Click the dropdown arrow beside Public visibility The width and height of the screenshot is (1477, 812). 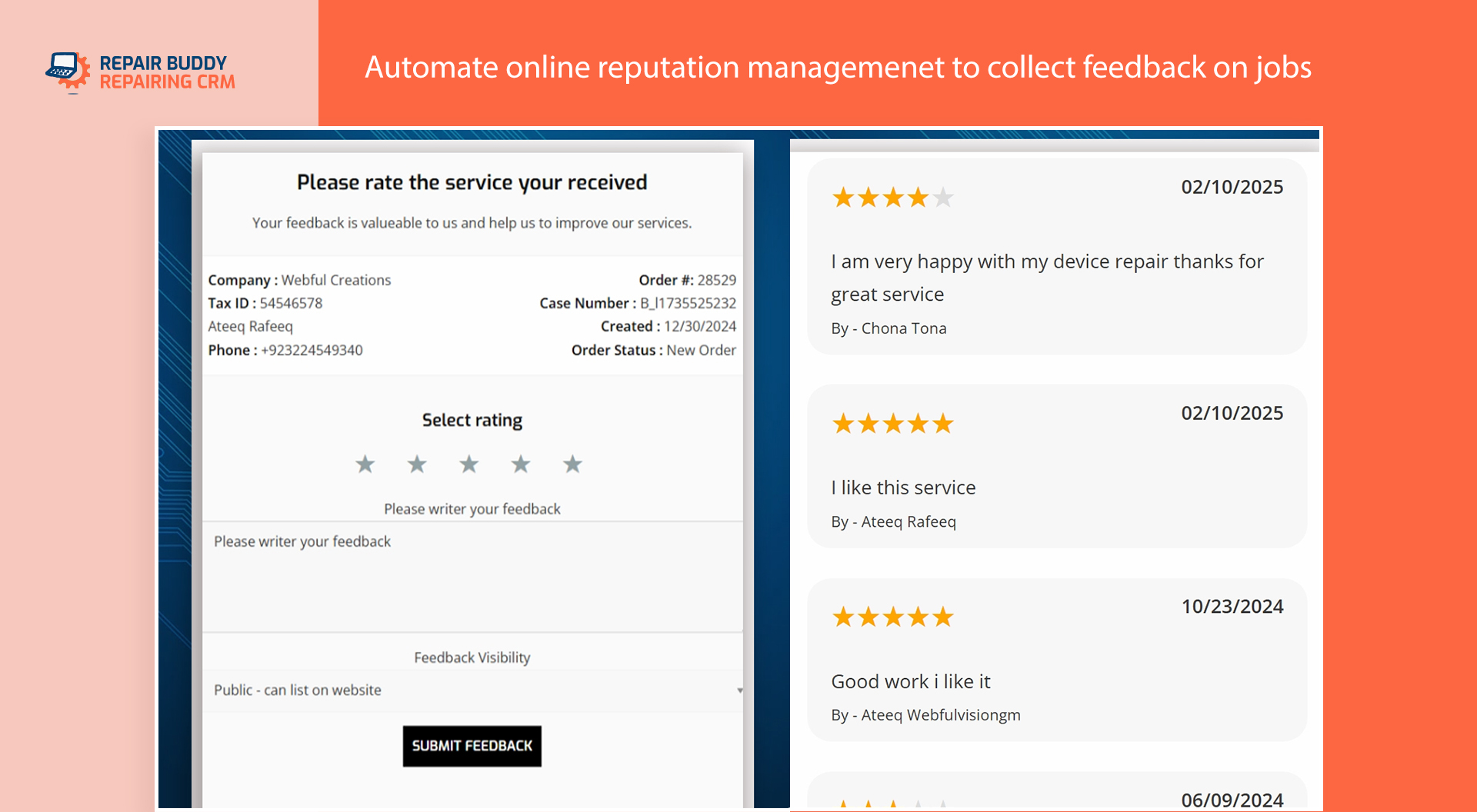[739, 691]
